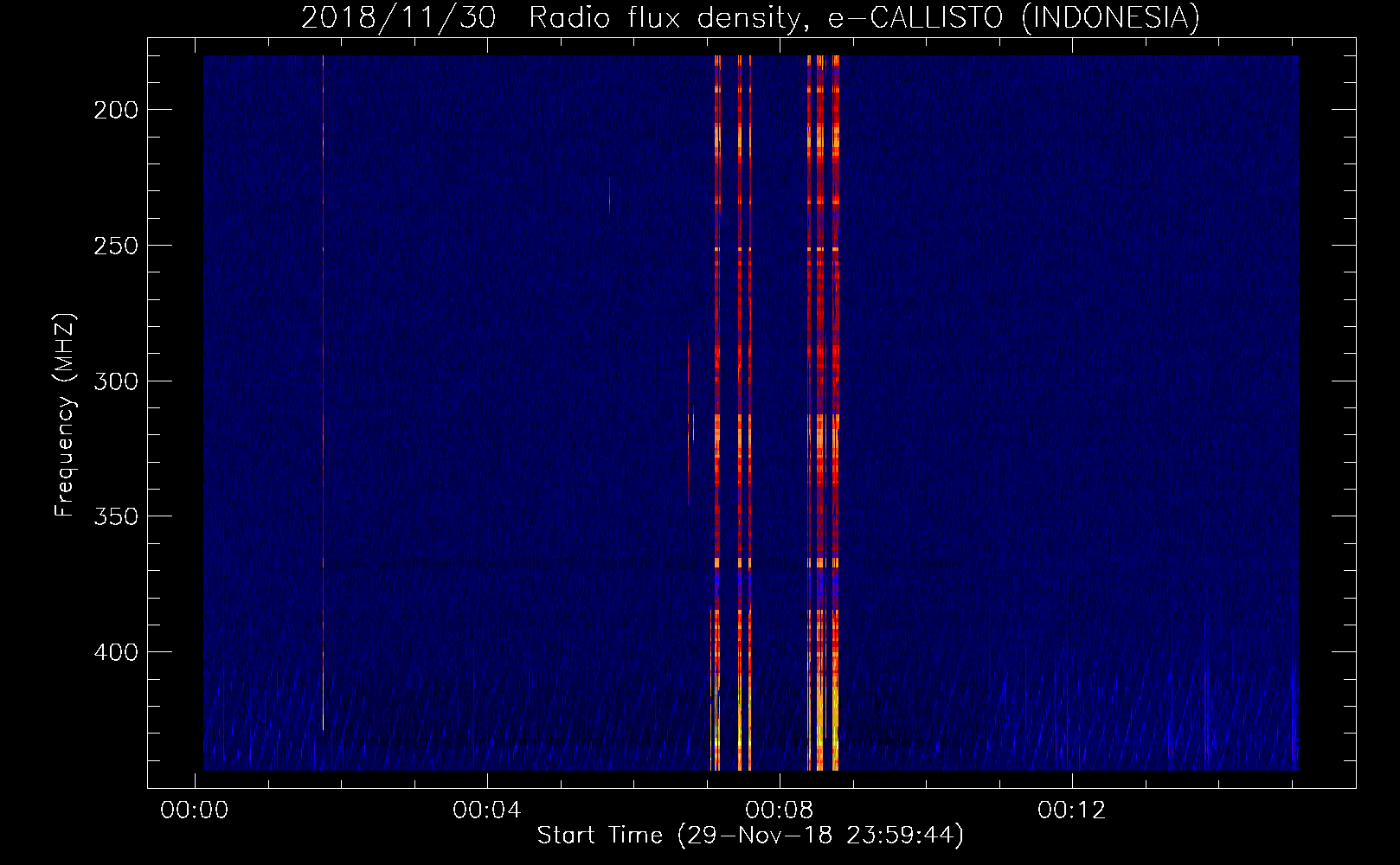Click the 00:00 time tick label
The image size is (1400, 865).
tap(195, 811)
